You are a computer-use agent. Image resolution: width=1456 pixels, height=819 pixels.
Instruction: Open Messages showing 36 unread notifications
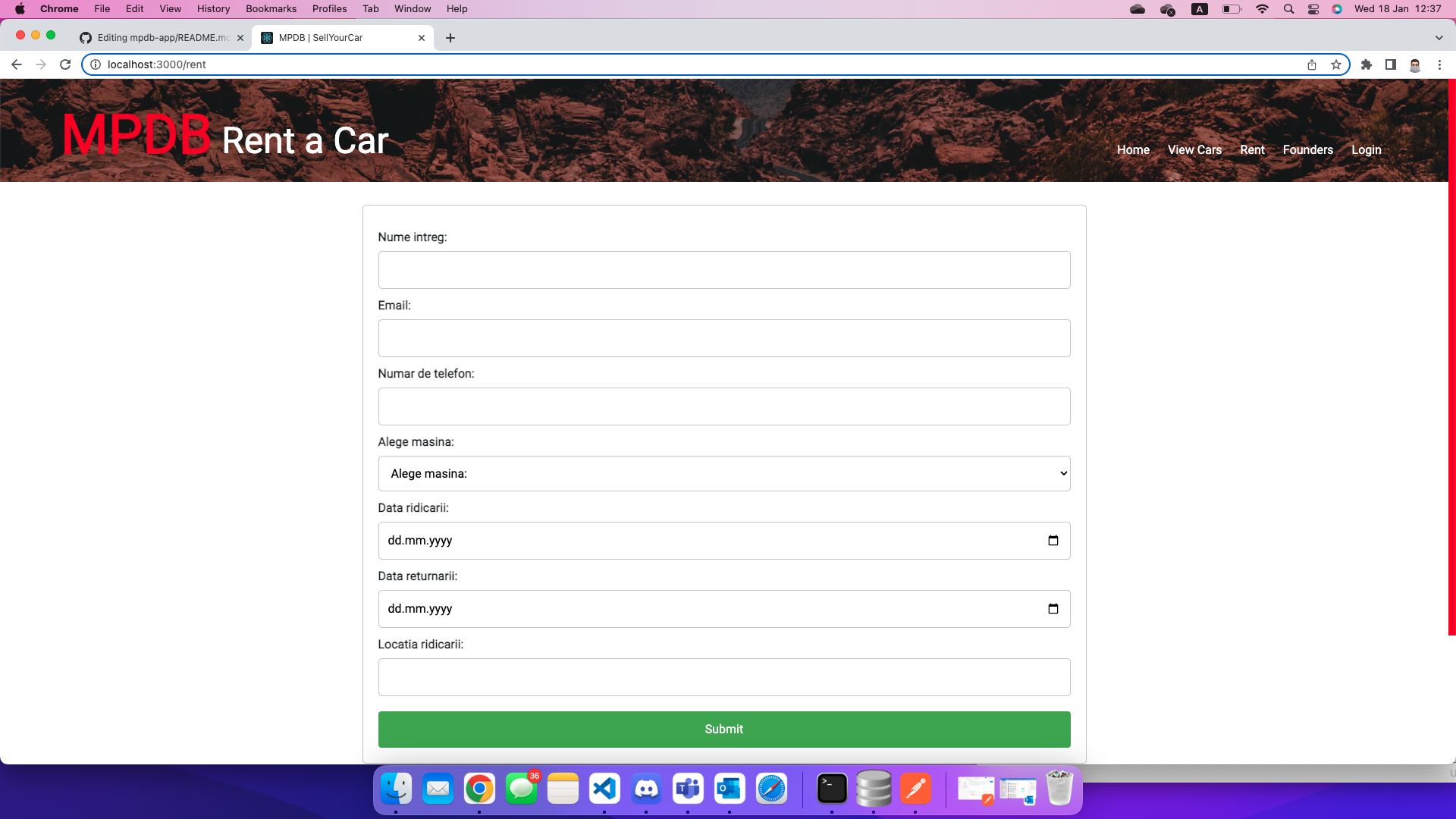coord(521,789)
